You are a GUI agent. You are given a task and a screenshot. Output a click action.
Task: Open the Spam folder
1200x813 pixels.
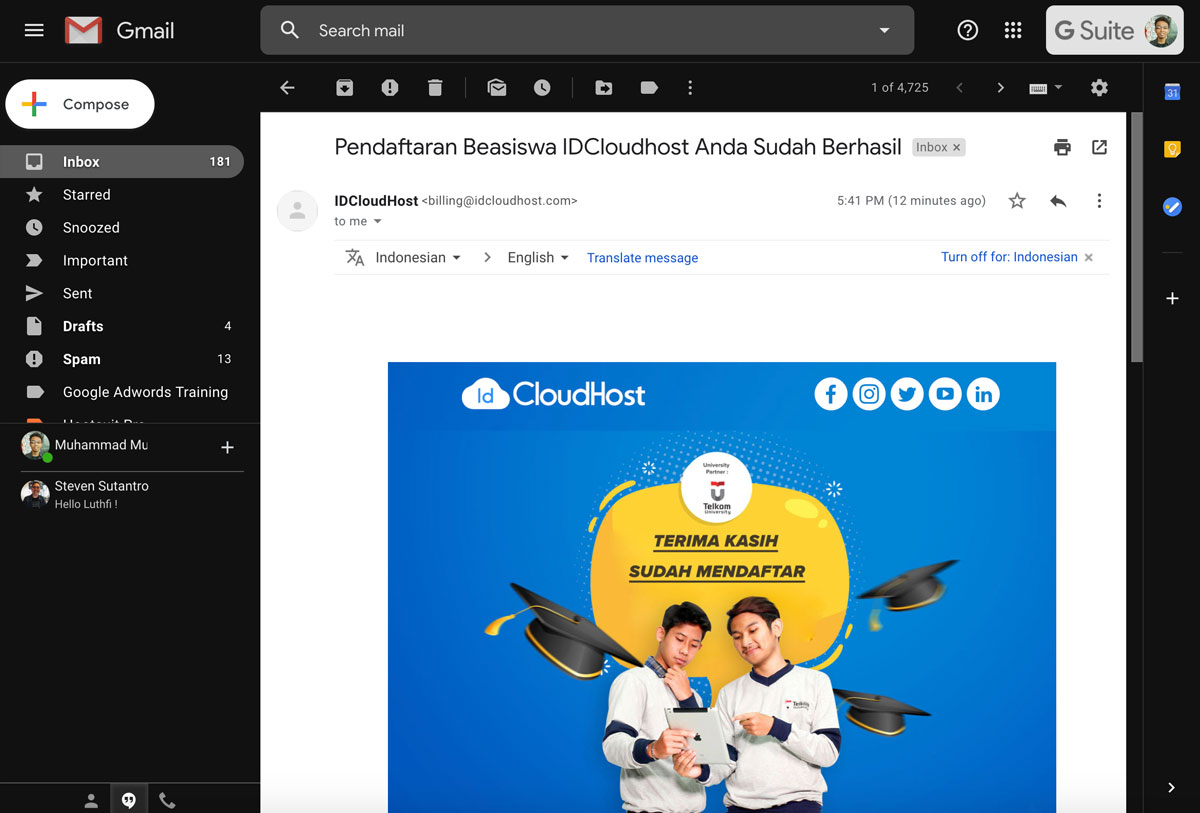click(122, 360)
